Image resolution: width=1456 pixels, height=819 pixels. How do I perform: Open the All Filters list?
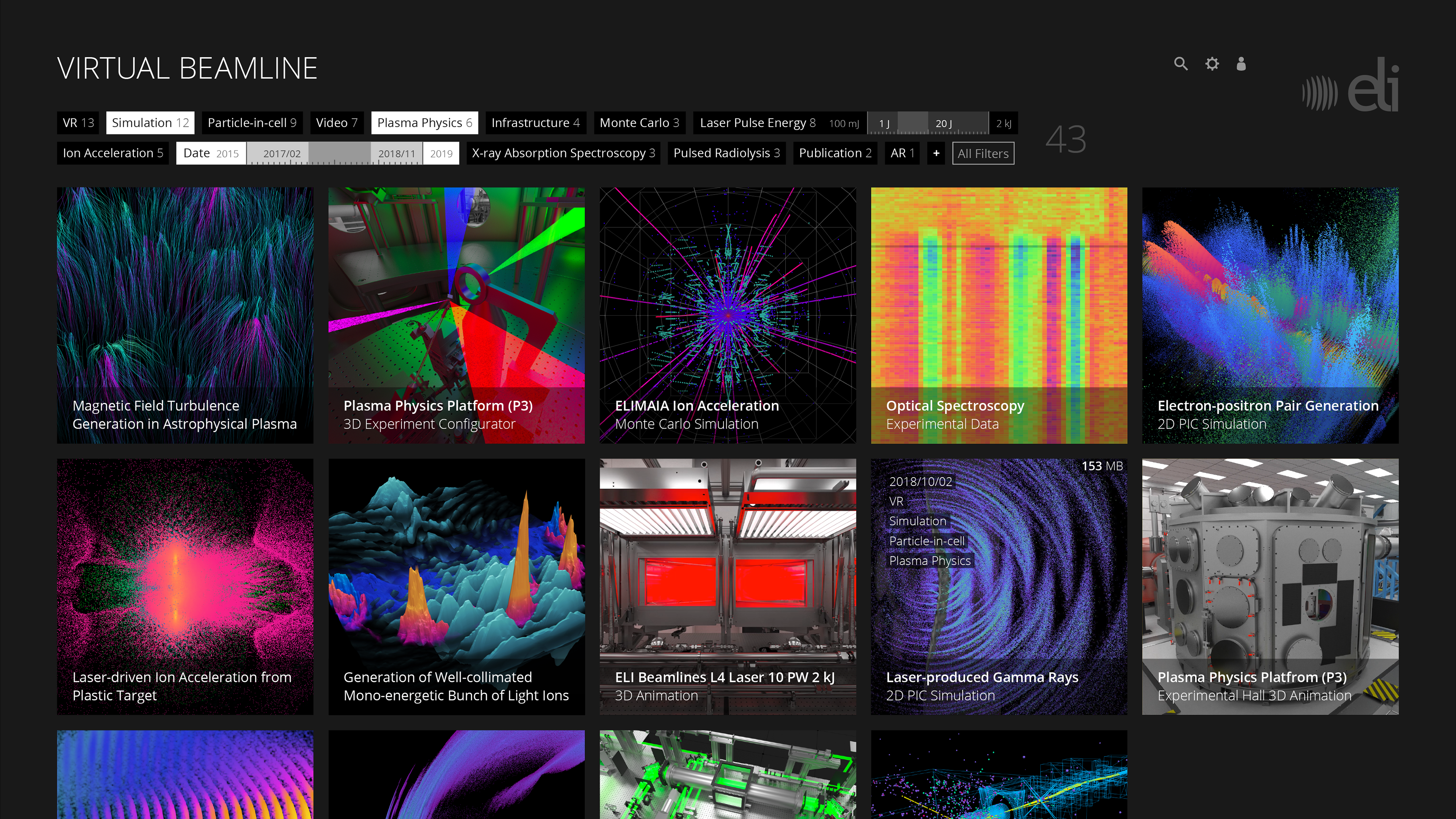[983, 153]
